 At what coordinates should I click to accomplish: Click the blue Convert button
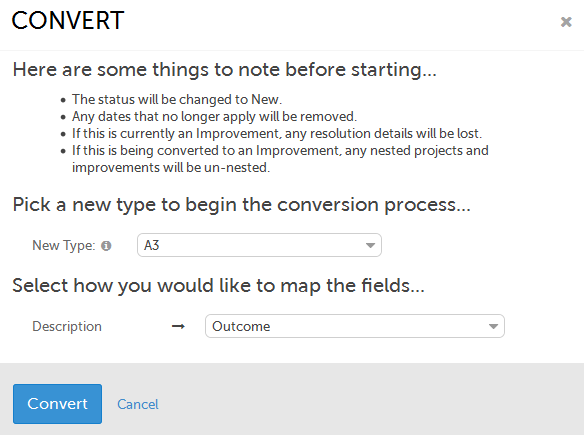click(x=57, y=404)
